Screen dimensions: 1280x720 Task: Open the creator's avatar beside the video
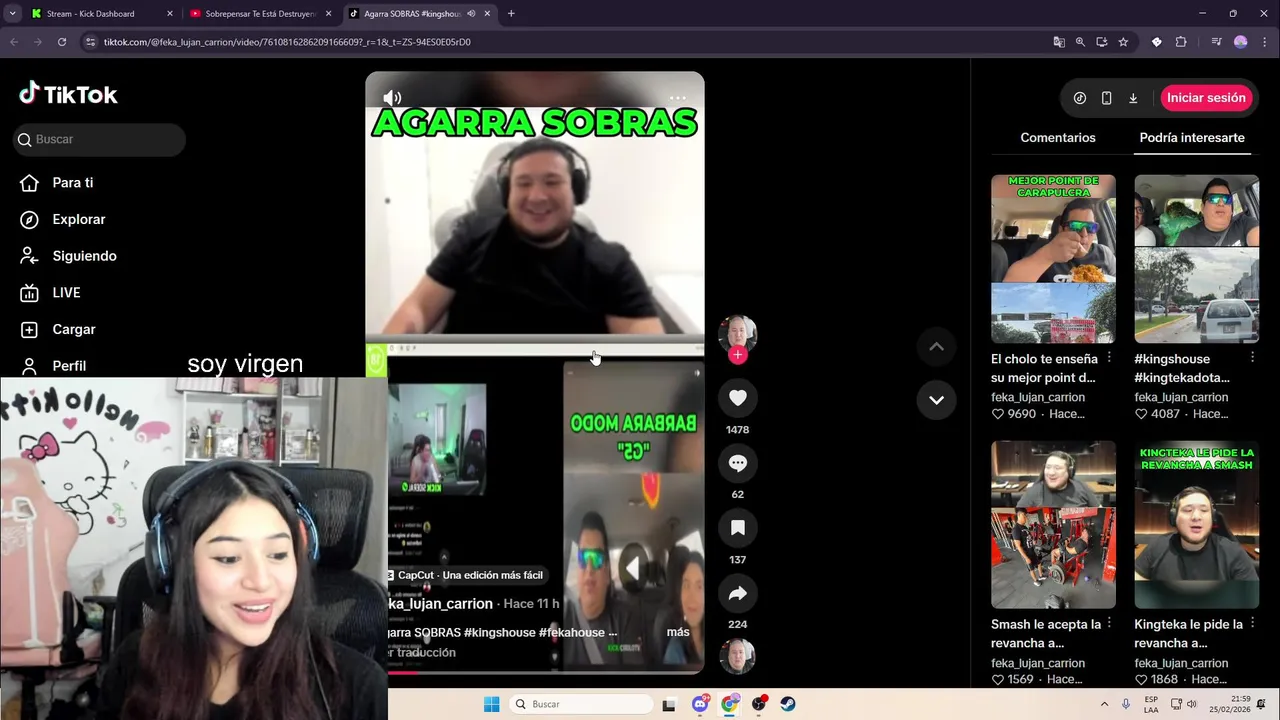click(738, 334)
